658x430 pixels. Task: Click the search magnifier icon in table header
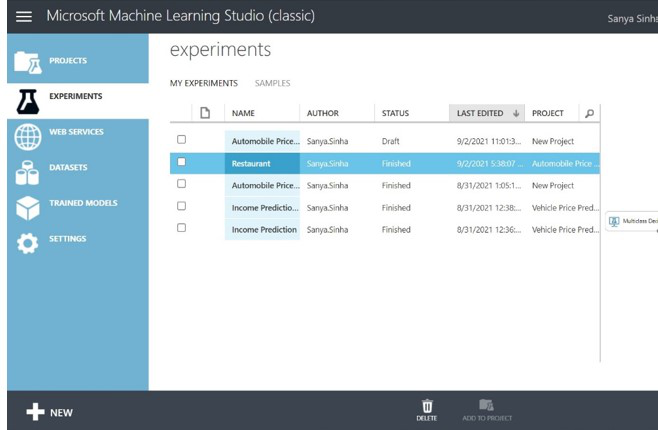click(x=589, y=114)
